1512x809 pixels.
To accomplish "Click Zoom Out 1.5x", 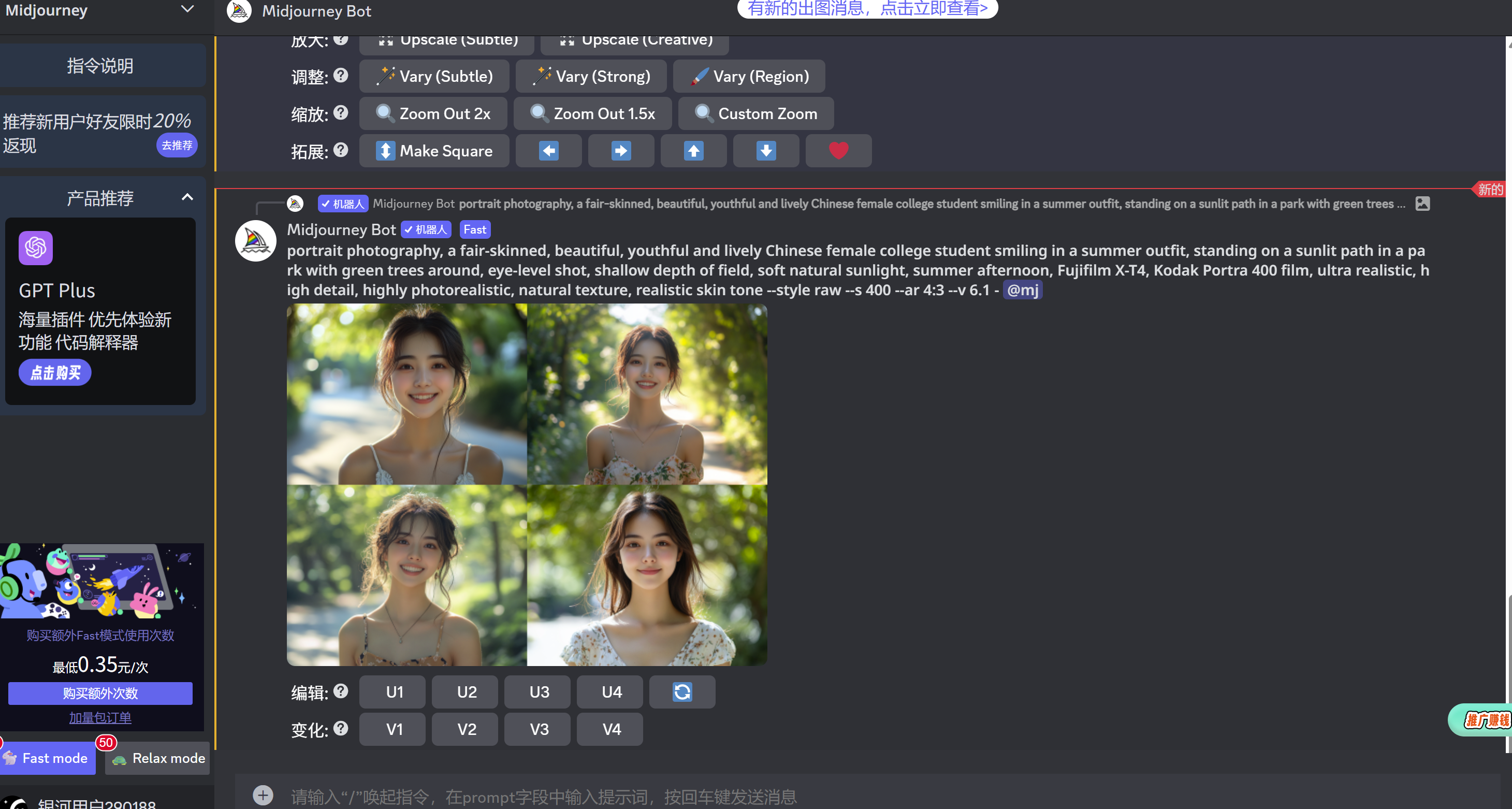I will click(592, 113).
